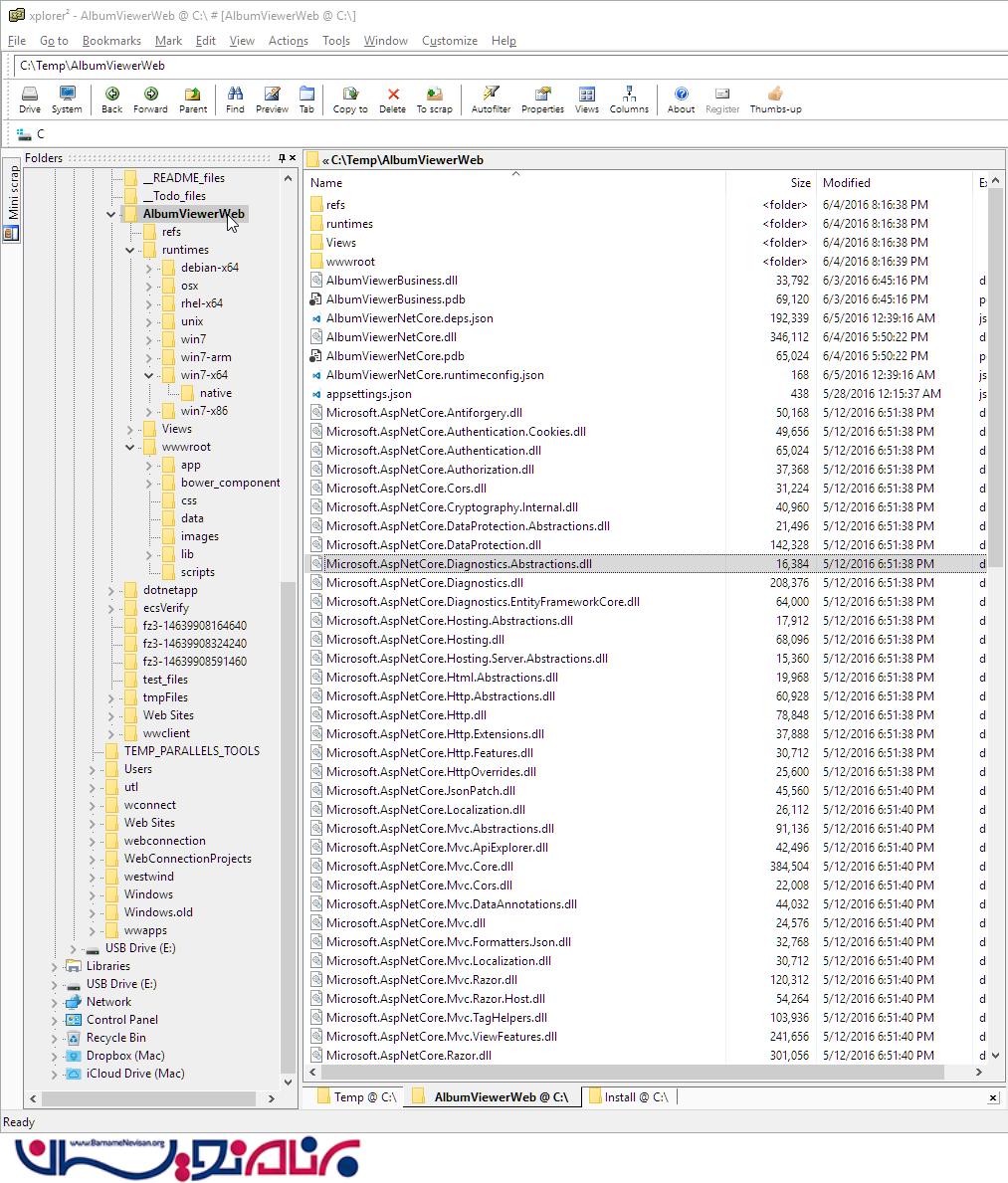Close the Folders panel
Screen dimensions: 1008x1183
coord(293,158)
